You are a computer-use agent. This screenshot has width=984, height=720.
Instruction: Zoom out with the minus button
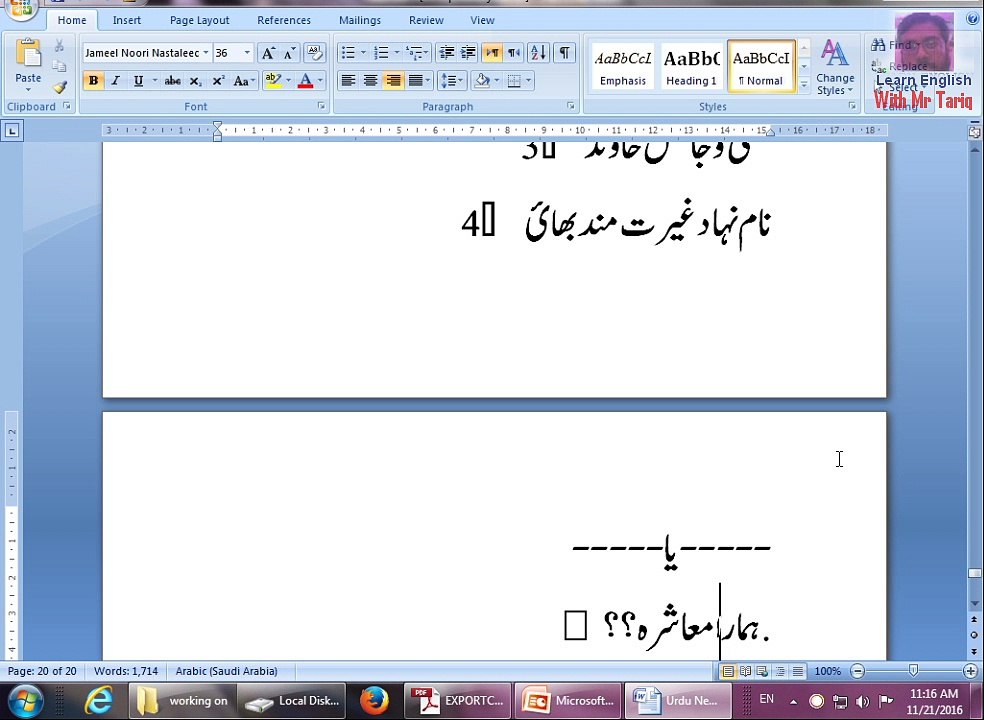pos(857,671)
